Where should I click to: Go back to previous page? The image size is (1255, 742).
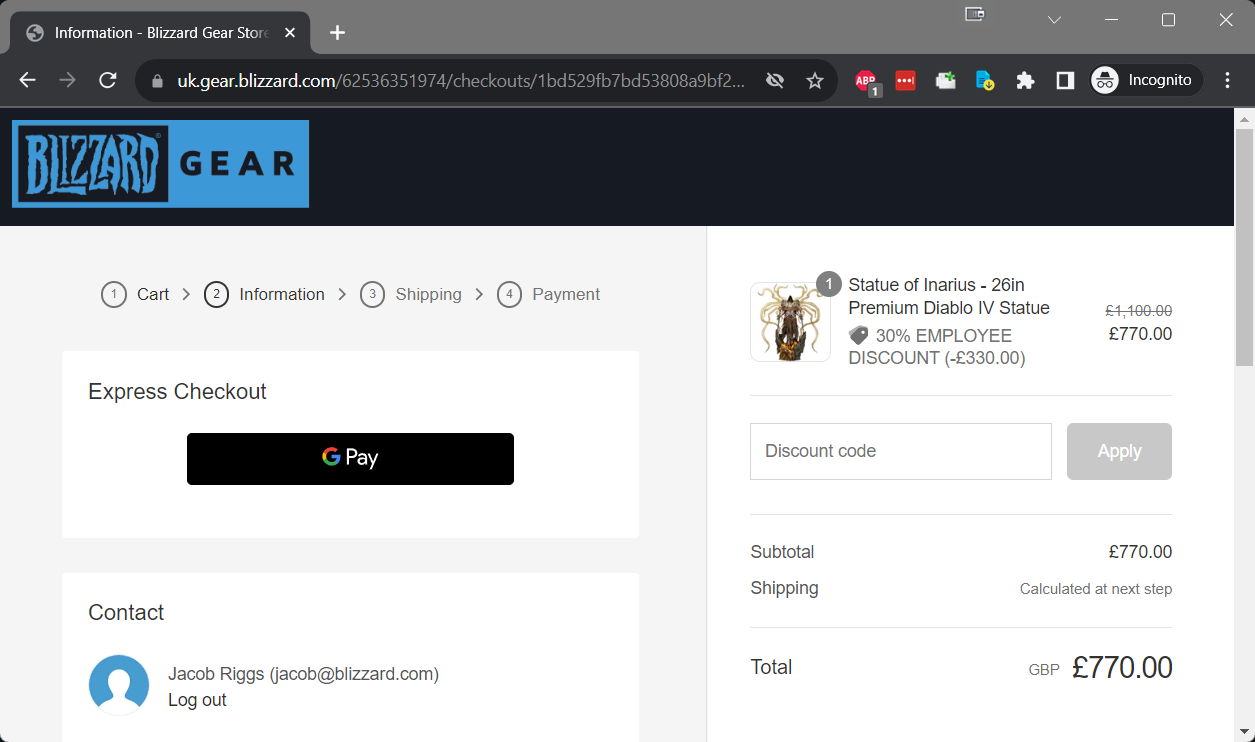tap(27, 80)
